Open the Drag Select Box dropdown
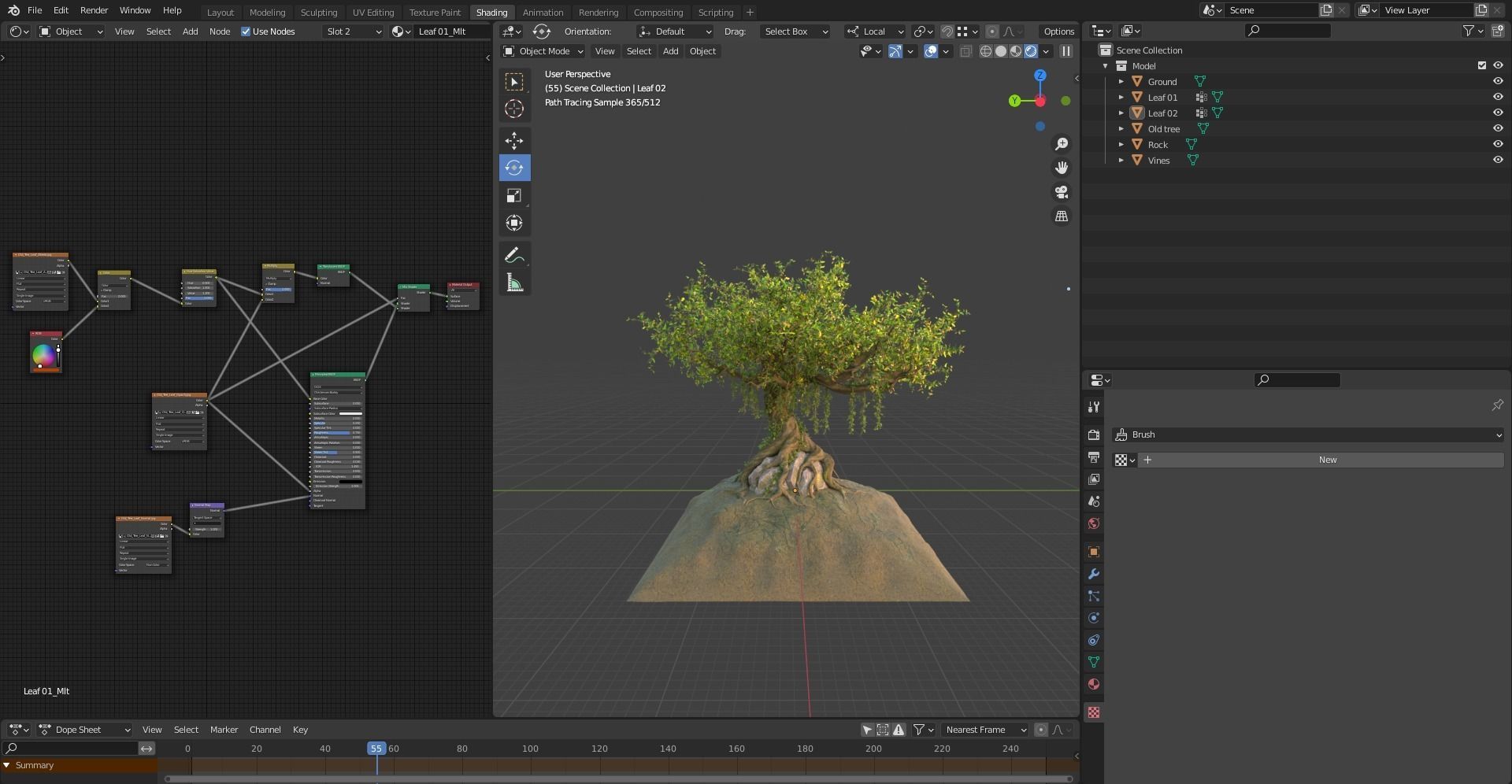 tap(795, 31)
